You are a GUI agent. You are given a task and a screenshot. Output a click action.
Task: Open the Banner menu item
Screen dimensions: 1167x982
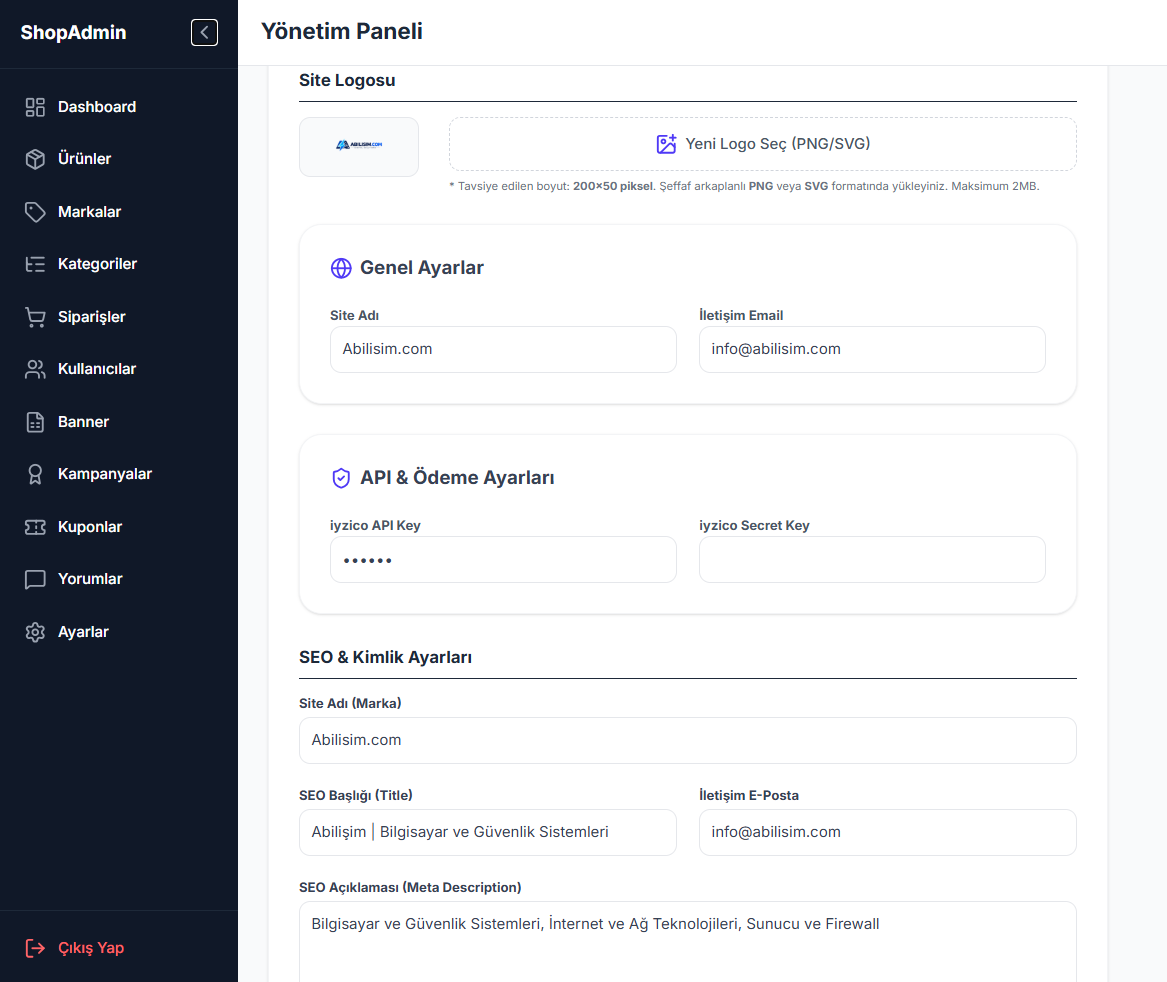click(x=83, y=422)
